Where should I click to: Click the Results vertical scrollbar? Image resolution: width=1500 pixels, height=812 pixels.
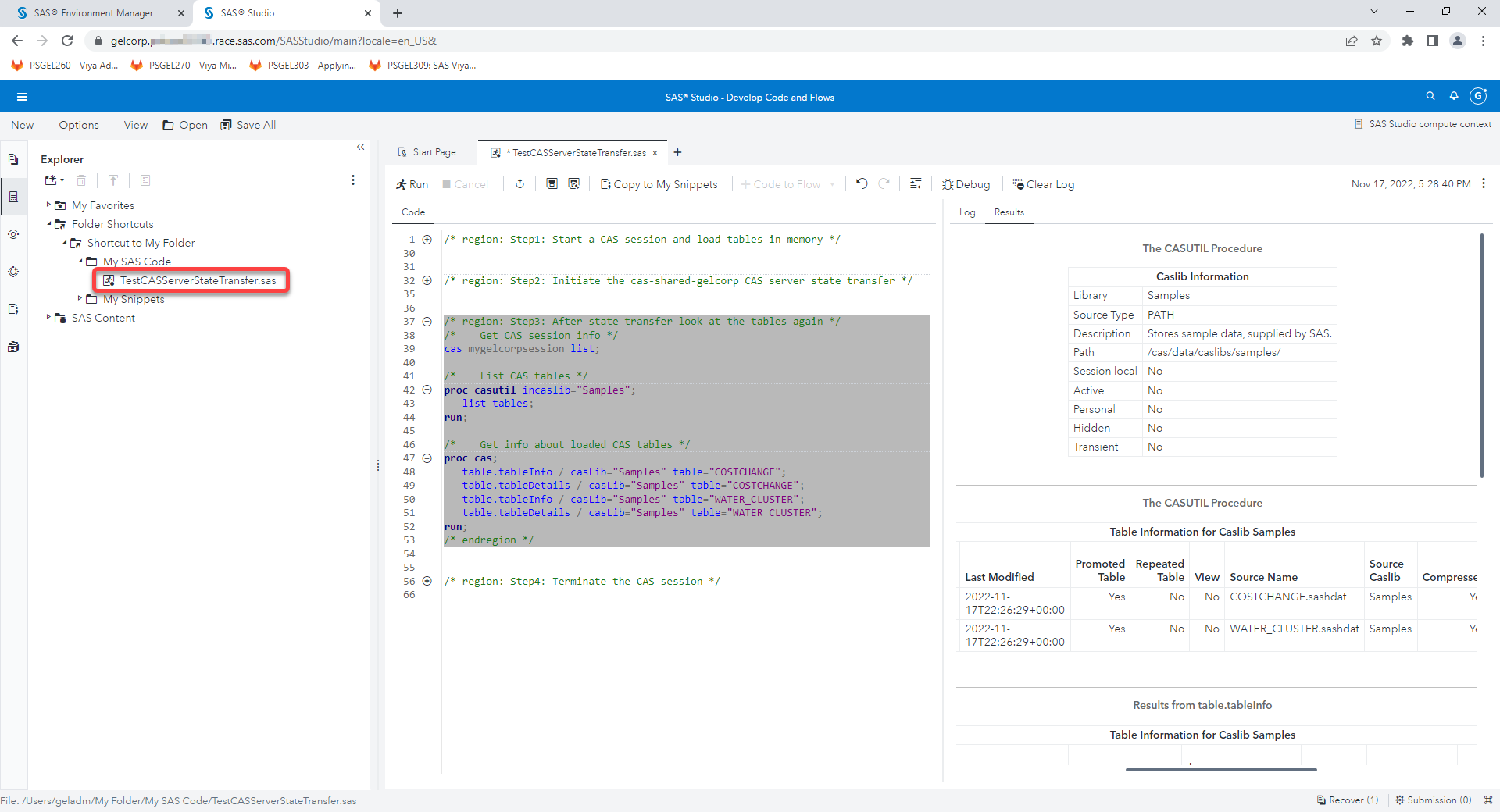[x=1481, y=355]
